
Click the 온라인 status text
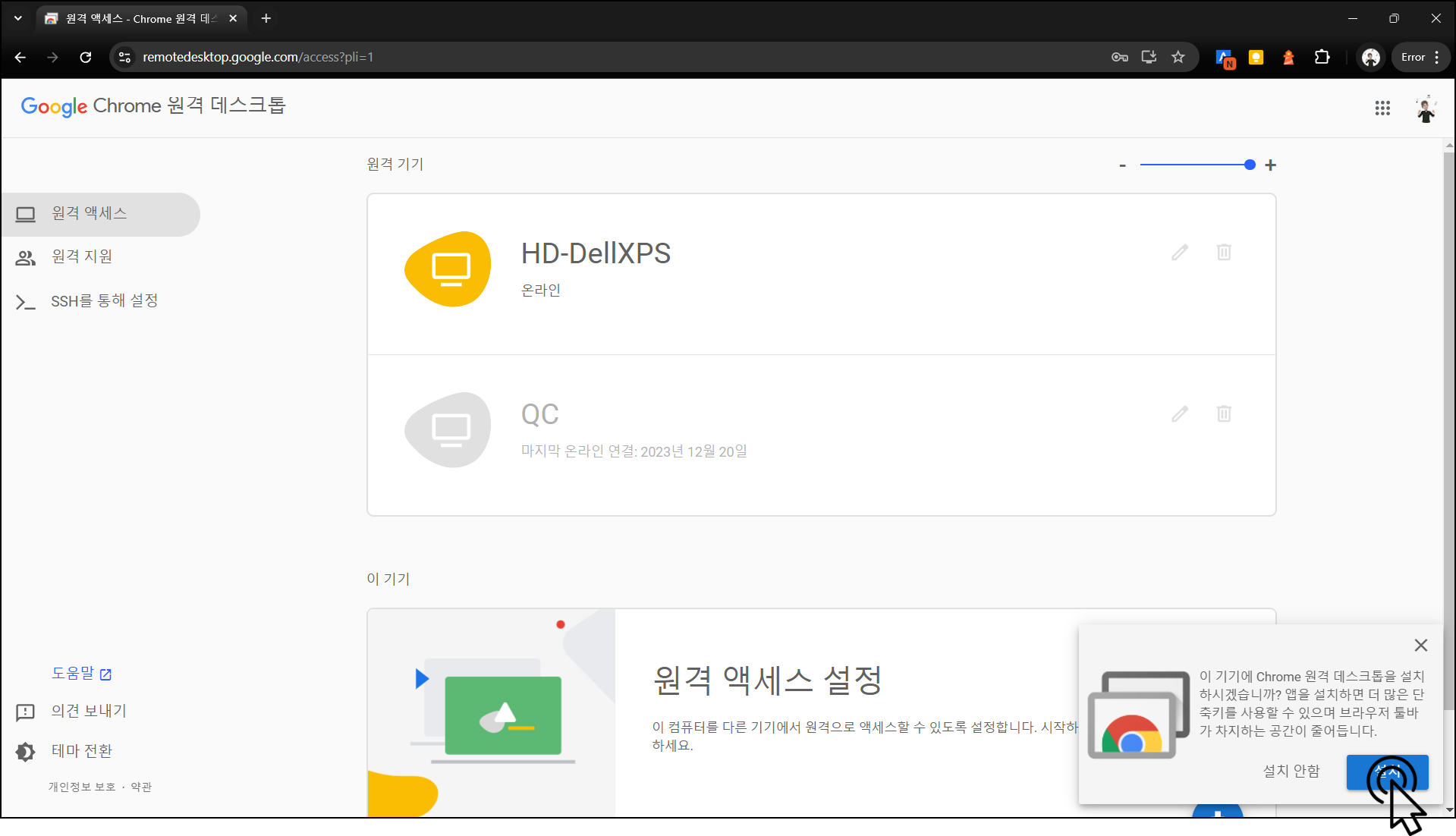[540, 291]
